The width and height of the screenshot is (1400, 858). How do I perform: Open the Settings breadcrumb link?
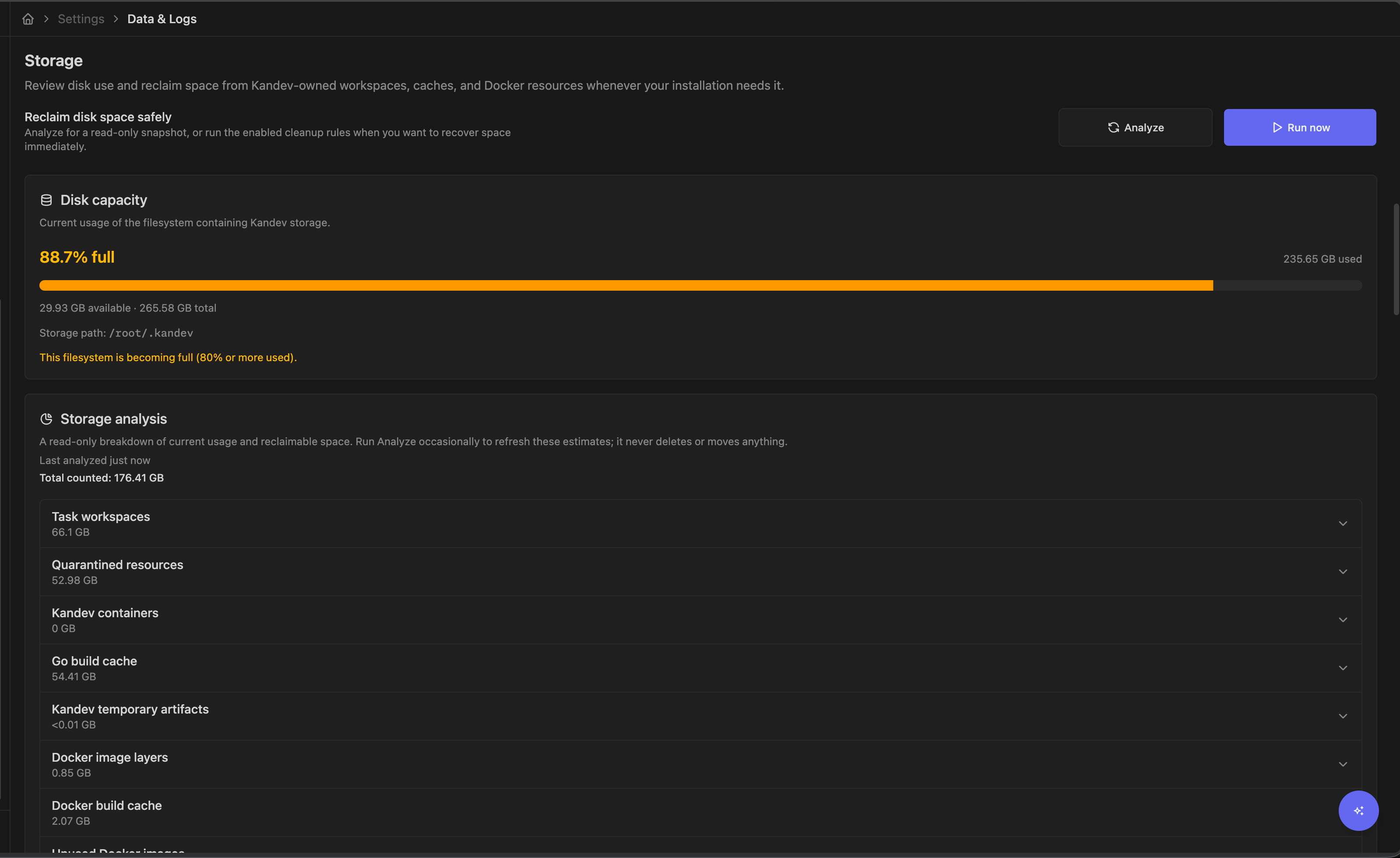click(x=81, y=19)
